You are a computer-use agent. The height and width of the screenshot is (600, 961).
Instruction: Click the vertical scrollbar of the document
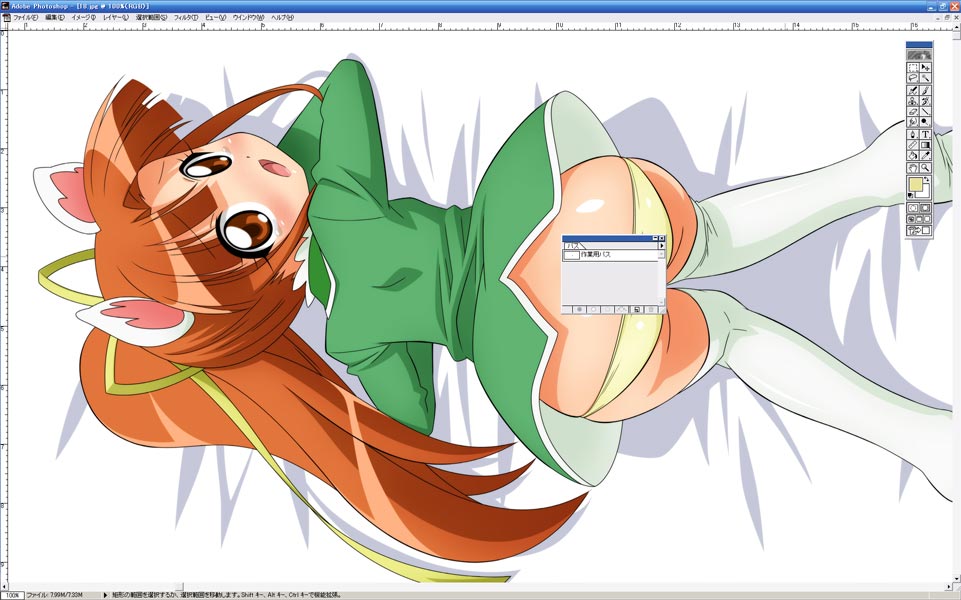click(x=956, y=306)
